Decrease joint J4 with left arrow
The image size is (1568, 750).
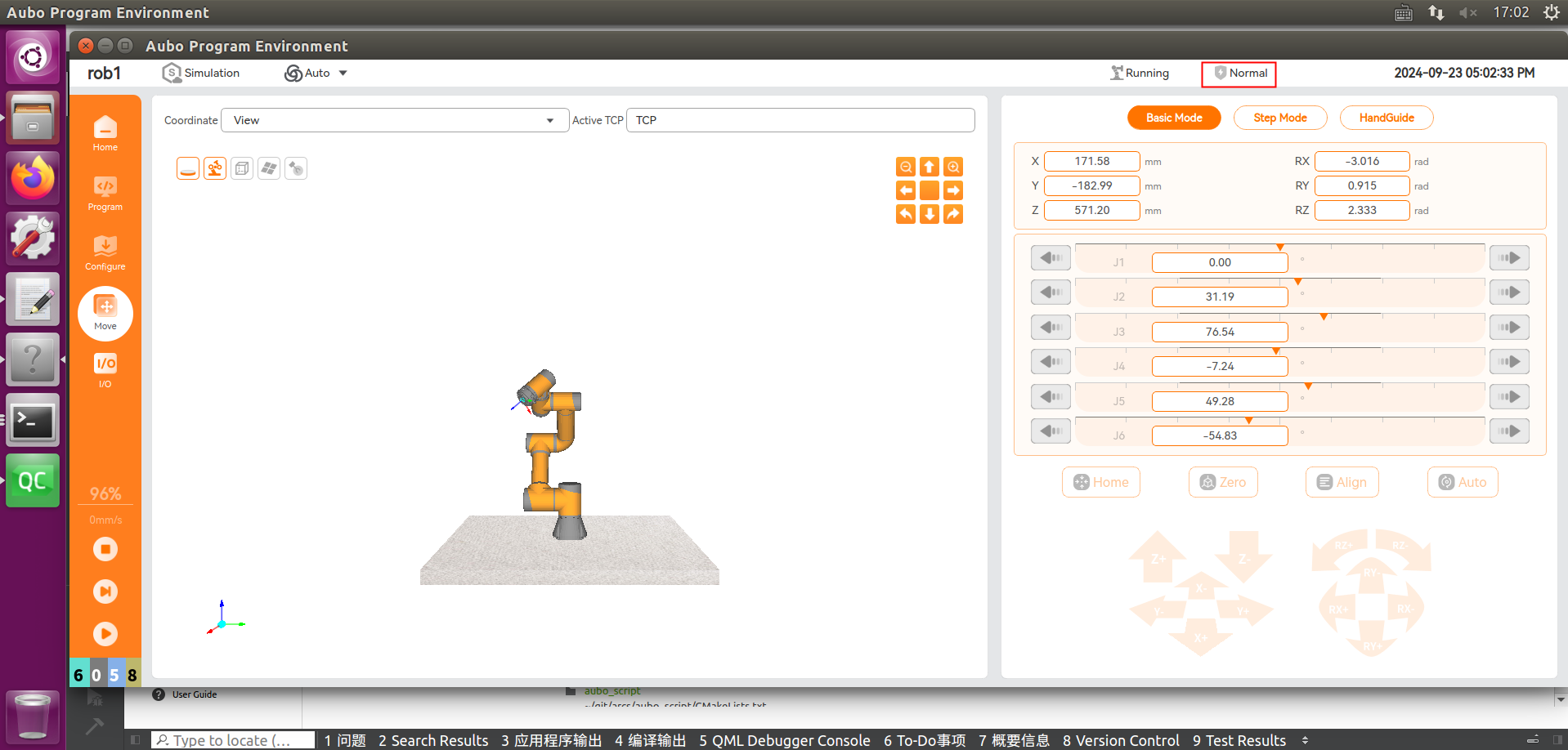(x=1051, y=362)
